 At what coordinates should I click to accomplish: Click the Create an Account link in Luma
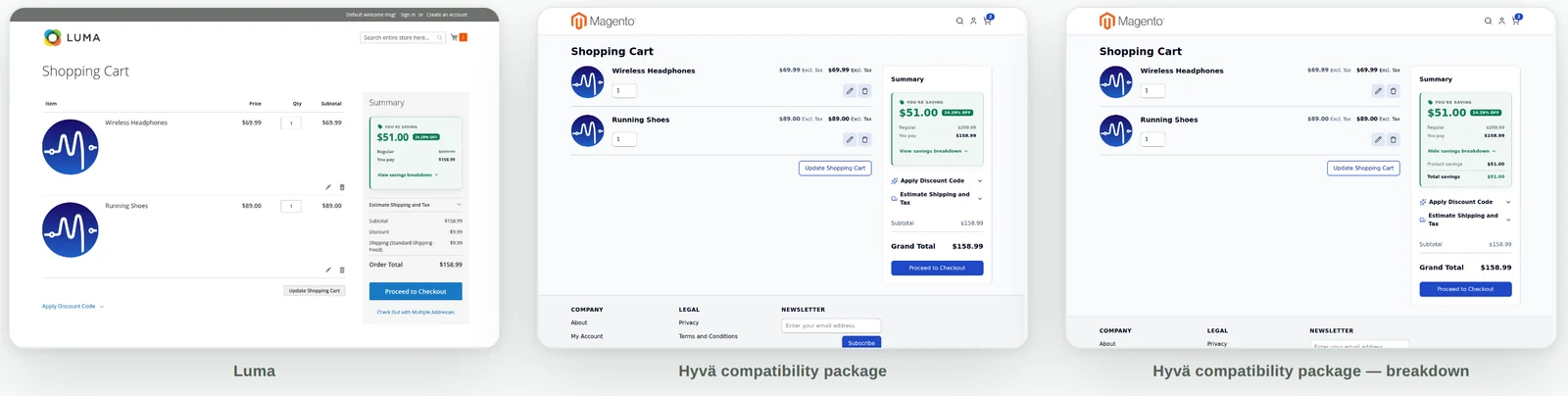(x=447, y=15)
